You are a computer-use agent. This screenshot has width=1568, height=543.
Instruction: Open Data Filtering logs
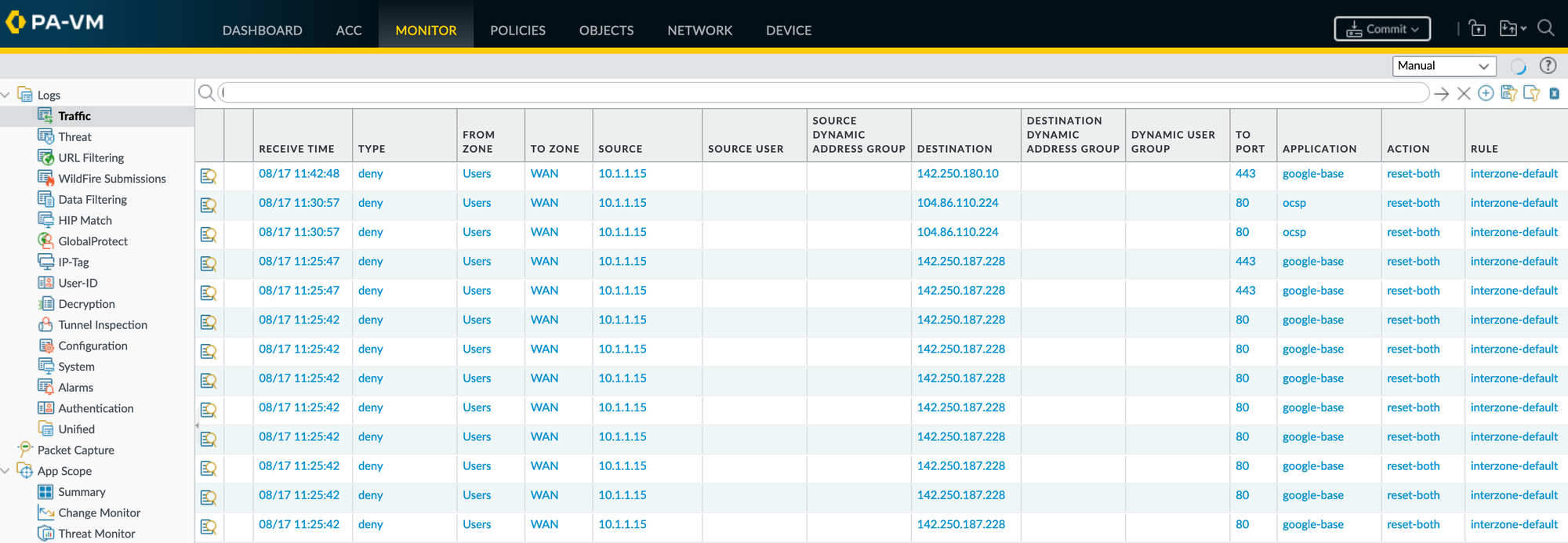point(93,199)
